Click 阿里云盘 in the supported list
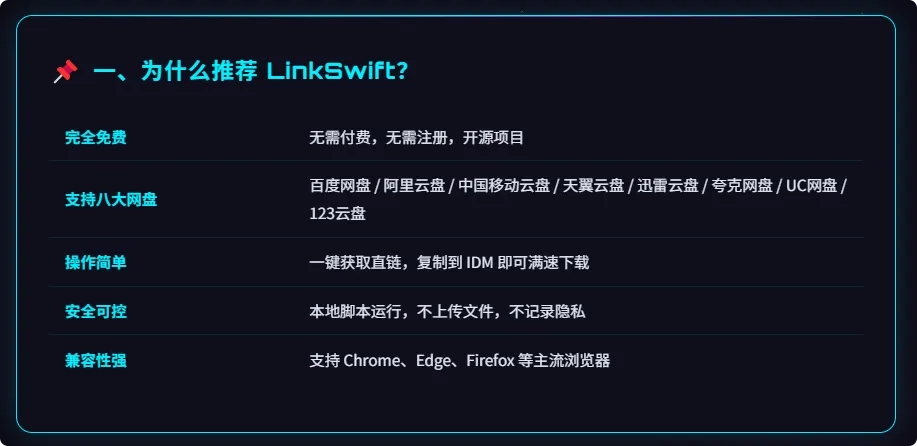This screenshot has width=917, height=446. [x=415, y=186]
